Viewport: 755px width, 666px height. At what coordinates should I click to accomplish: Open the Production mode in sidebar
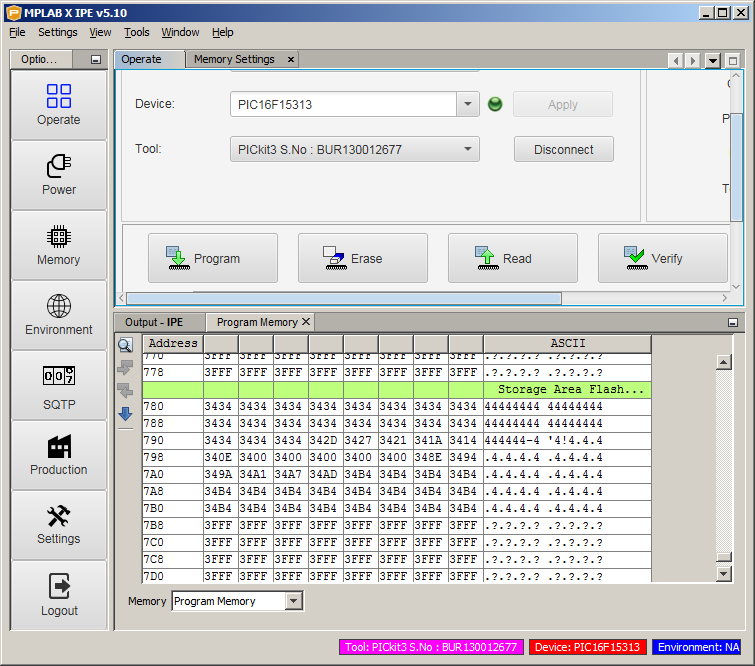click(x=59, y=455)
